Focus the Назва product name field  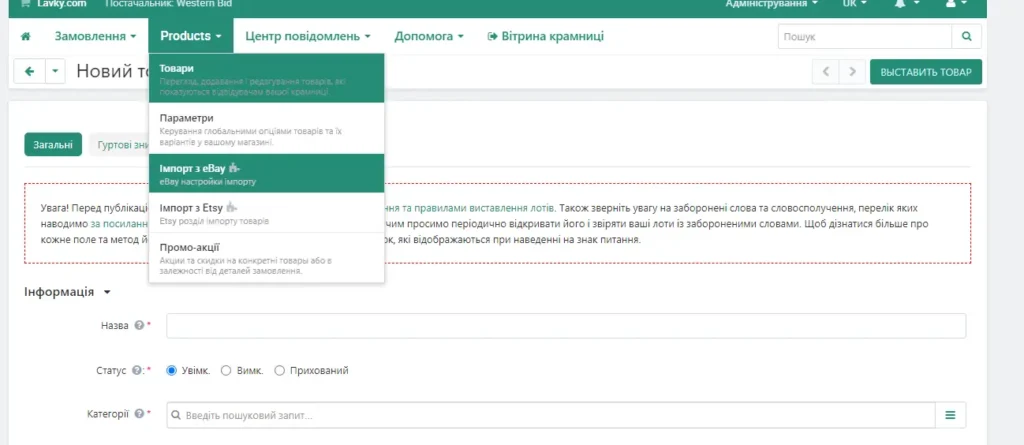tap(566, 325)
